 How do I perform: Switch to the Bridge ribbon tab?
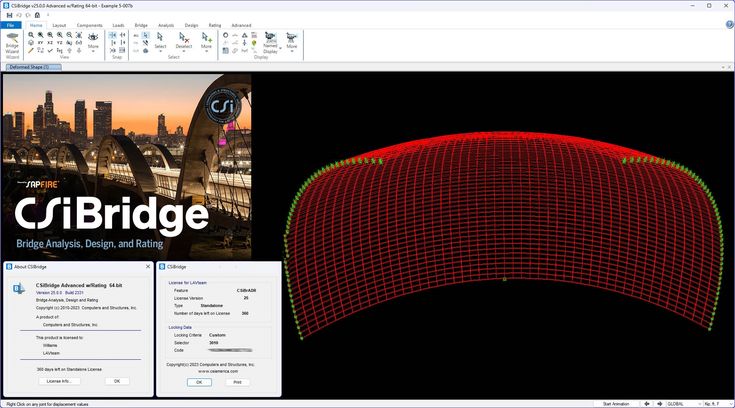pos(141,25)
